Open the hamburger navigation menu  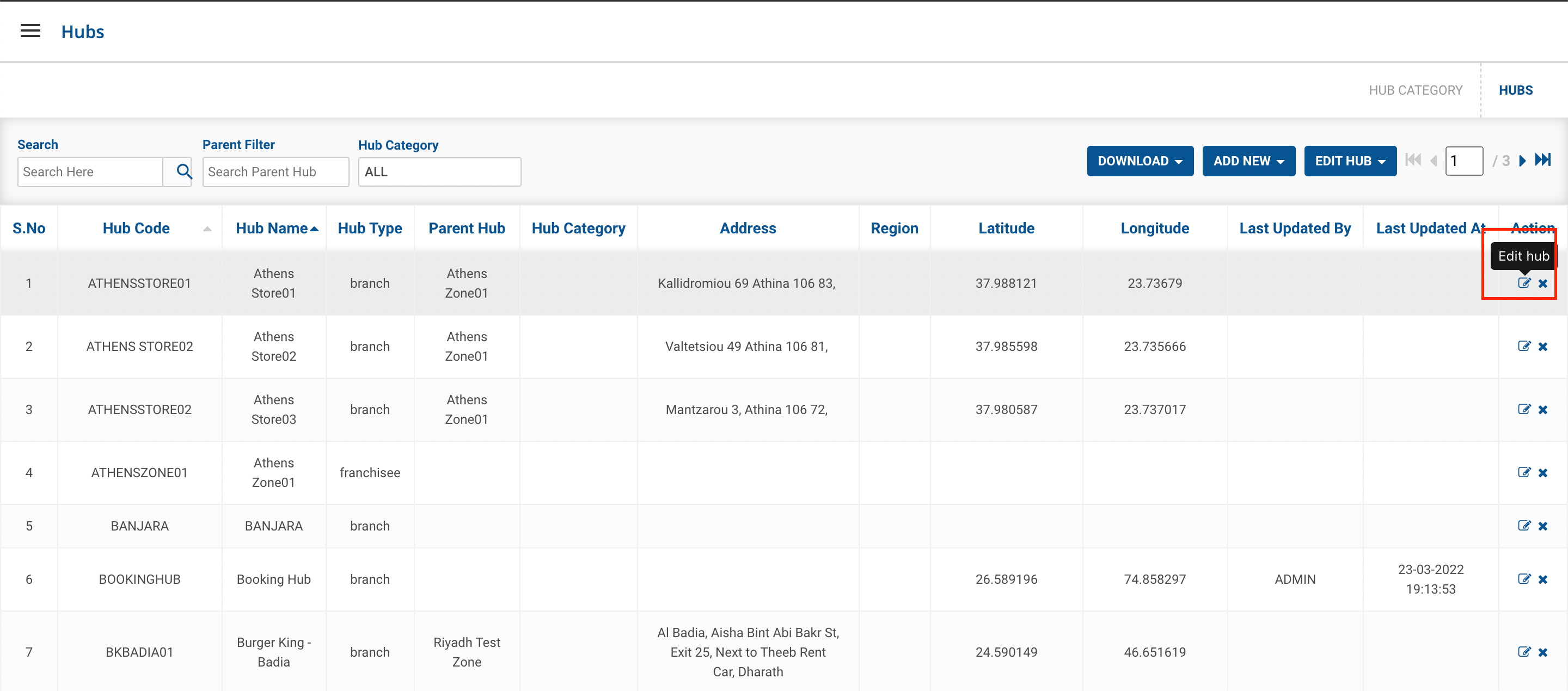(x=30, y=31)
